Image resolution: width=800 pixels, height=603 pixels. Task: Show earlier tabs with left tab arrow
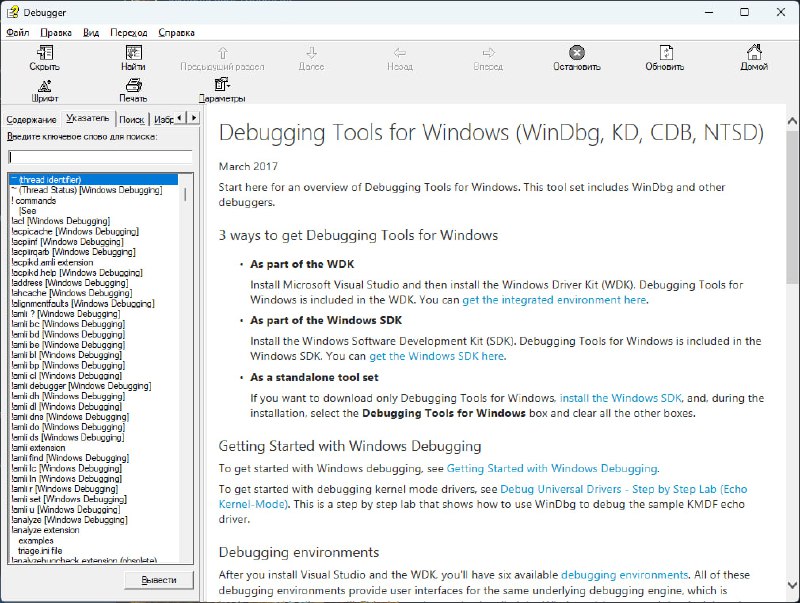click(180, 118)
